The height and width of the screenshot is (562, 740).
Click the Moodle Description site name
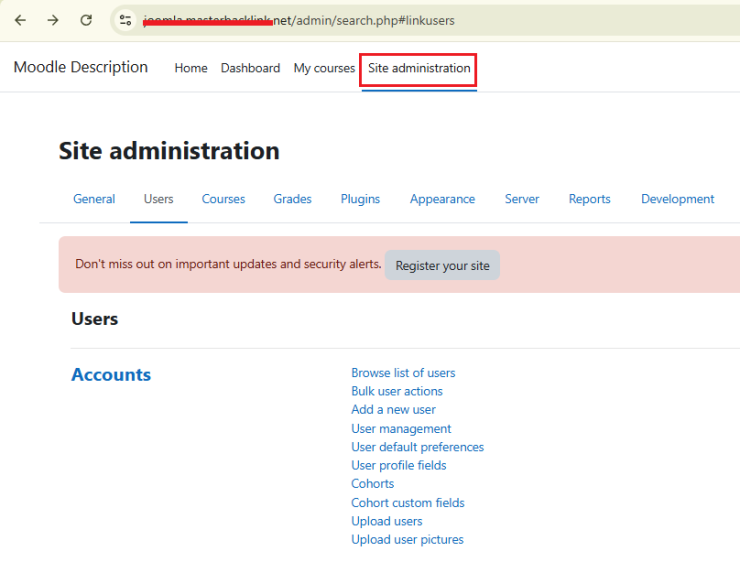click(x=81, y=67)
